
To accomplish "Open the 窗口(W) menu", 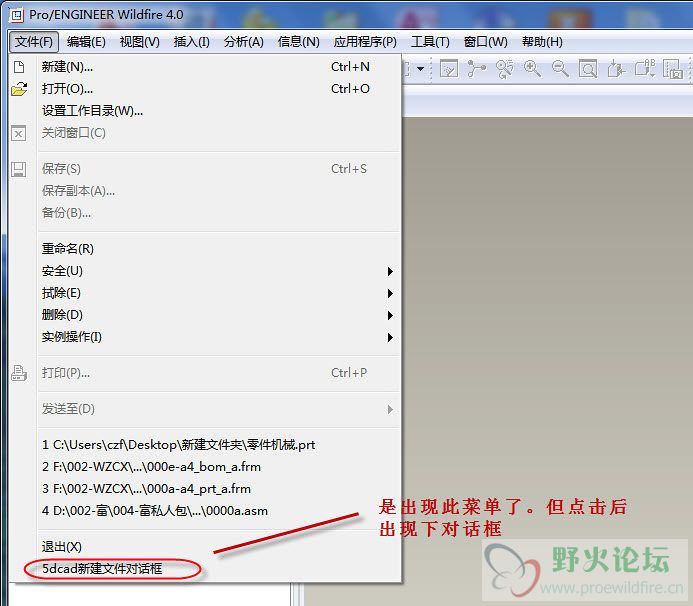I will [x=486, y=42].
